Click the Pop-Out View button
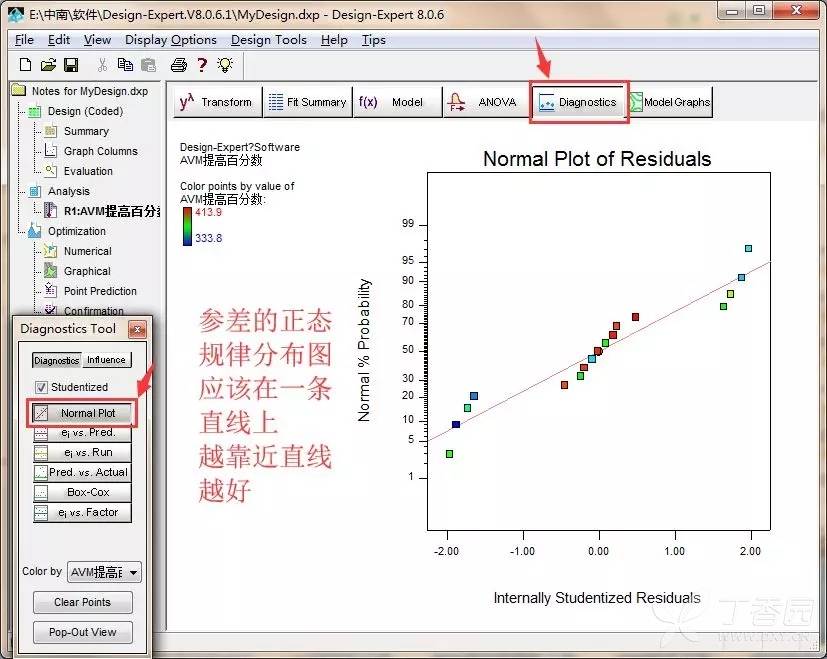Screen dimensions: 827x659 click(83, 632)
